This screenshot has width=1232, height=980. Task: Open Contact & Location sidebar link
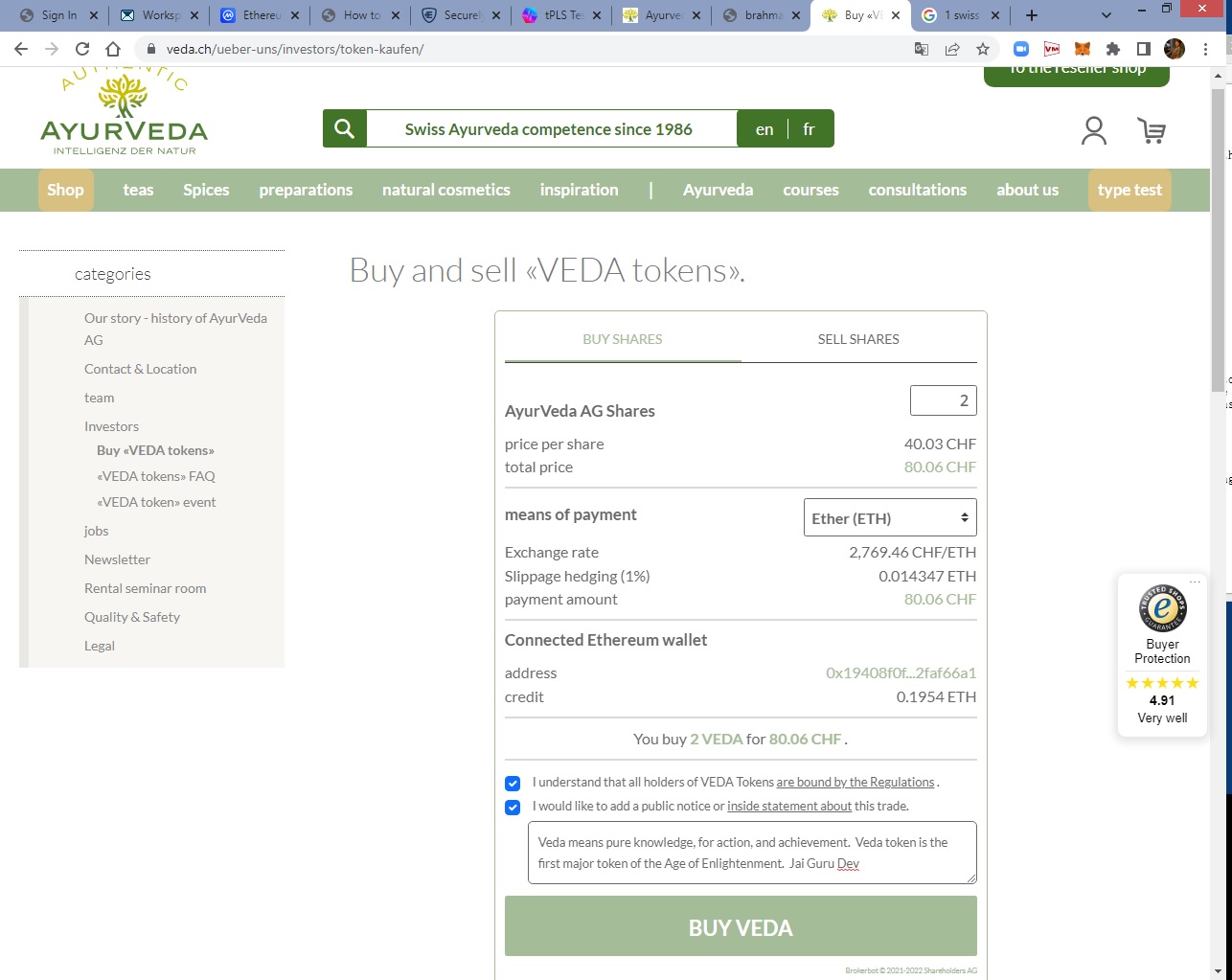point(140,369)
